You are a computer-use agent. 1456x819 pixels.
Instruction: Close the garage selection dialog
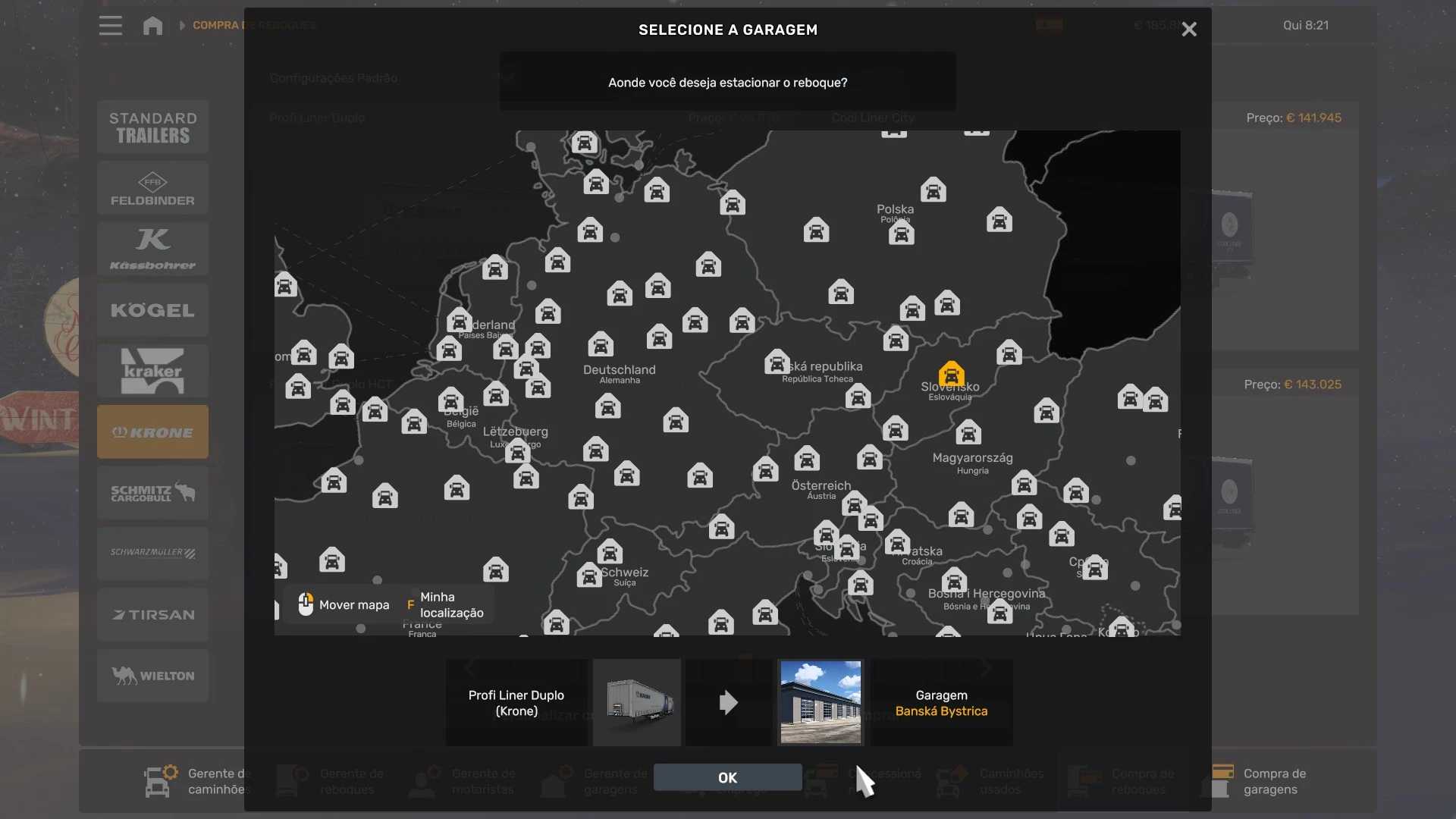(1188, 30)
